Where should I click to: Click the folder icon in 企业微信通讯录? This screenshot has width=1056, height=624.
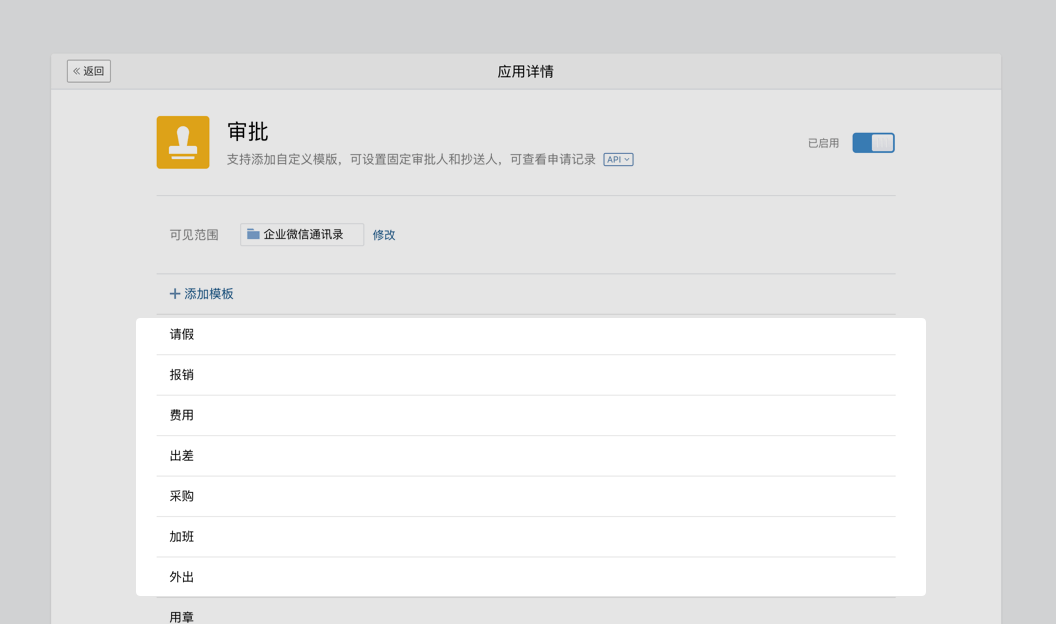pyautogui.click(x=253, y=234)
